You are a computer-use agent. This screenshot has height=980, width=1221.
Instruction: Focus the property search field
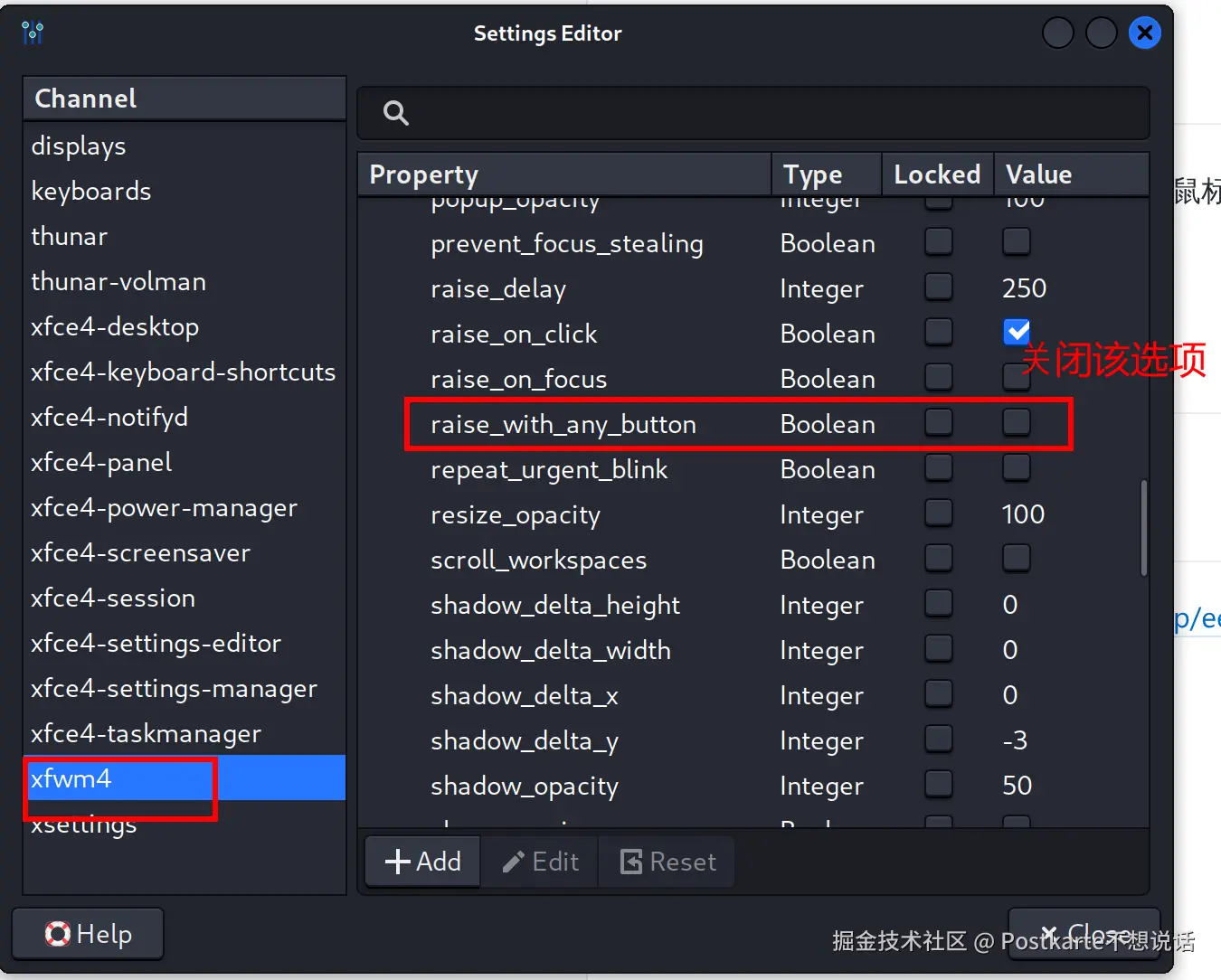click(x=769, y=113)
